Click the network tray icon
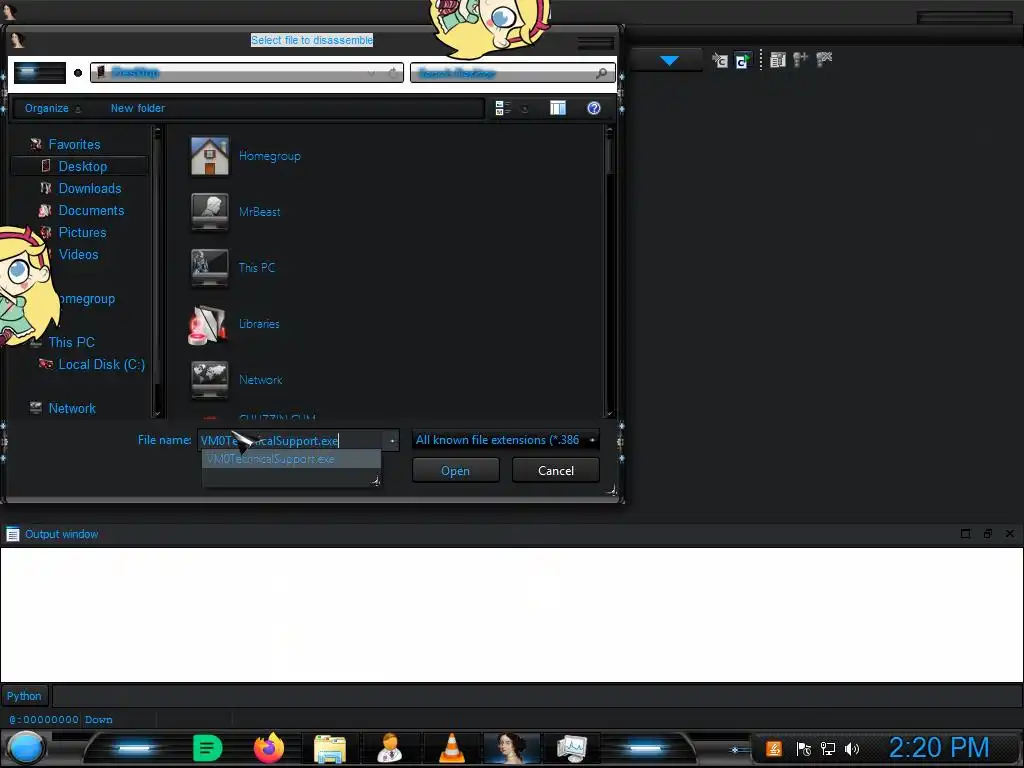1024x768 pixels. coord(827,749)
